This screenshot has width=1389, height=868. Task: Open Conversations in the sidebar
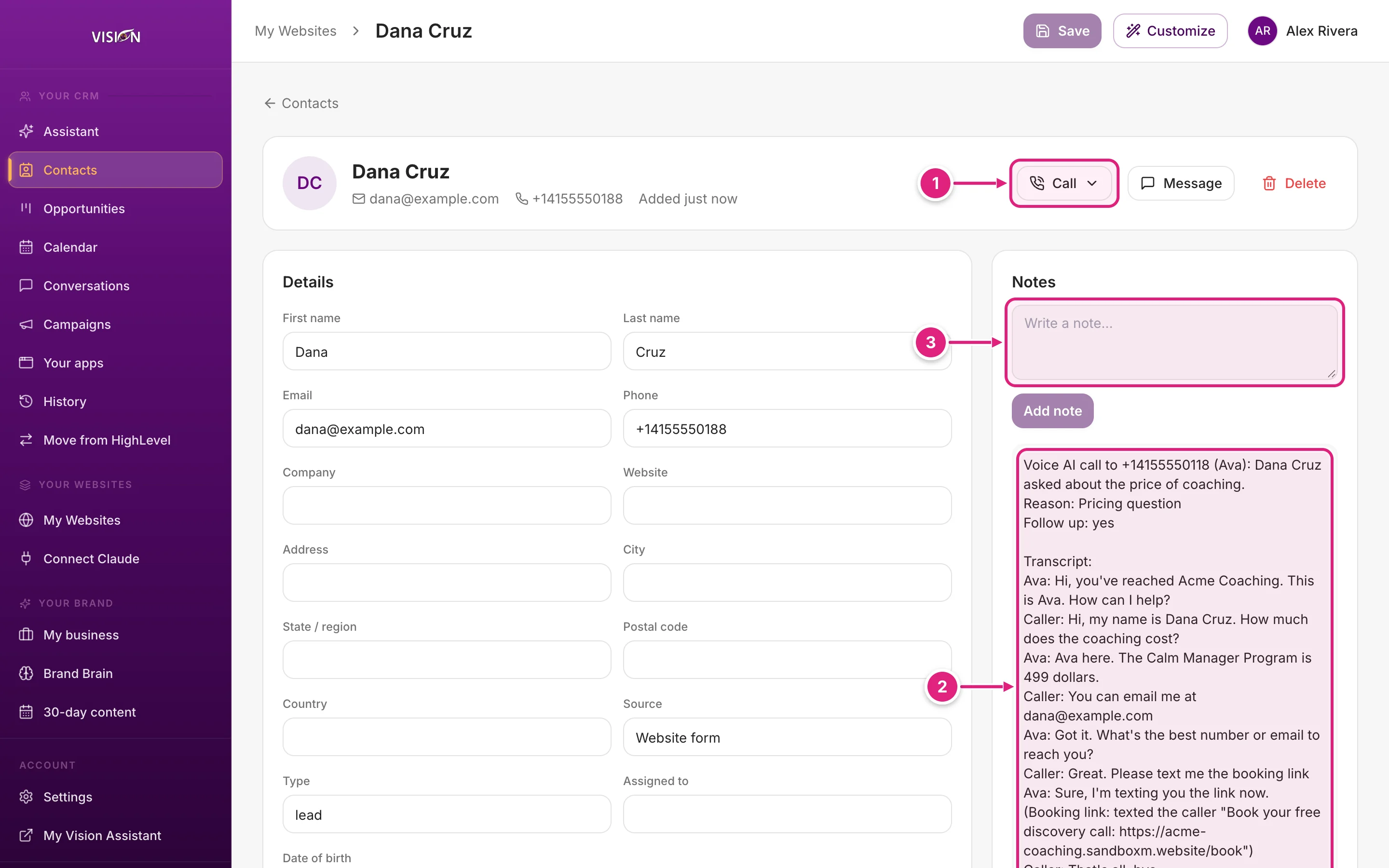click(115, 285)
